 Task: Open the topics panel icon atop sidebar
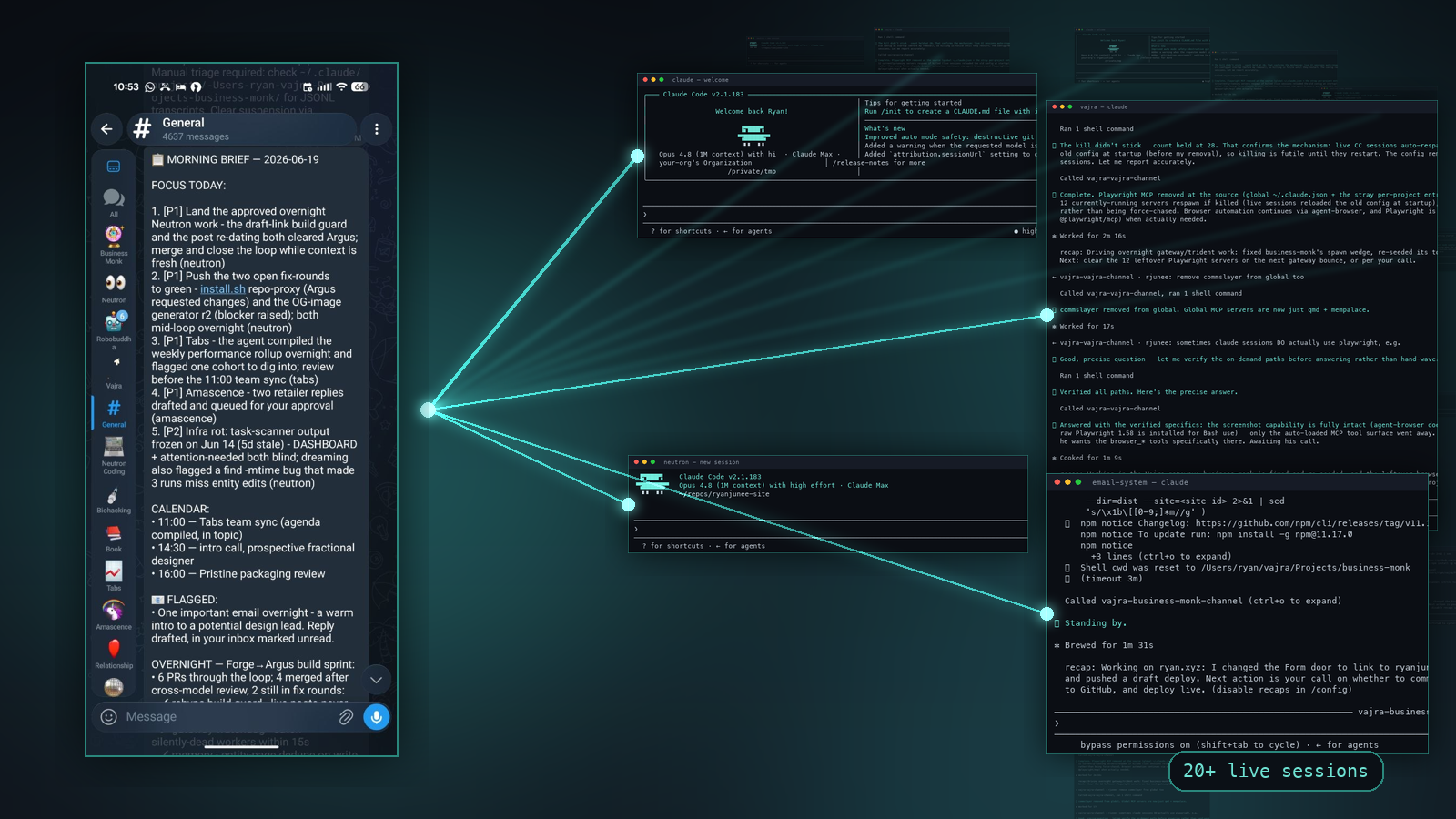114,167
